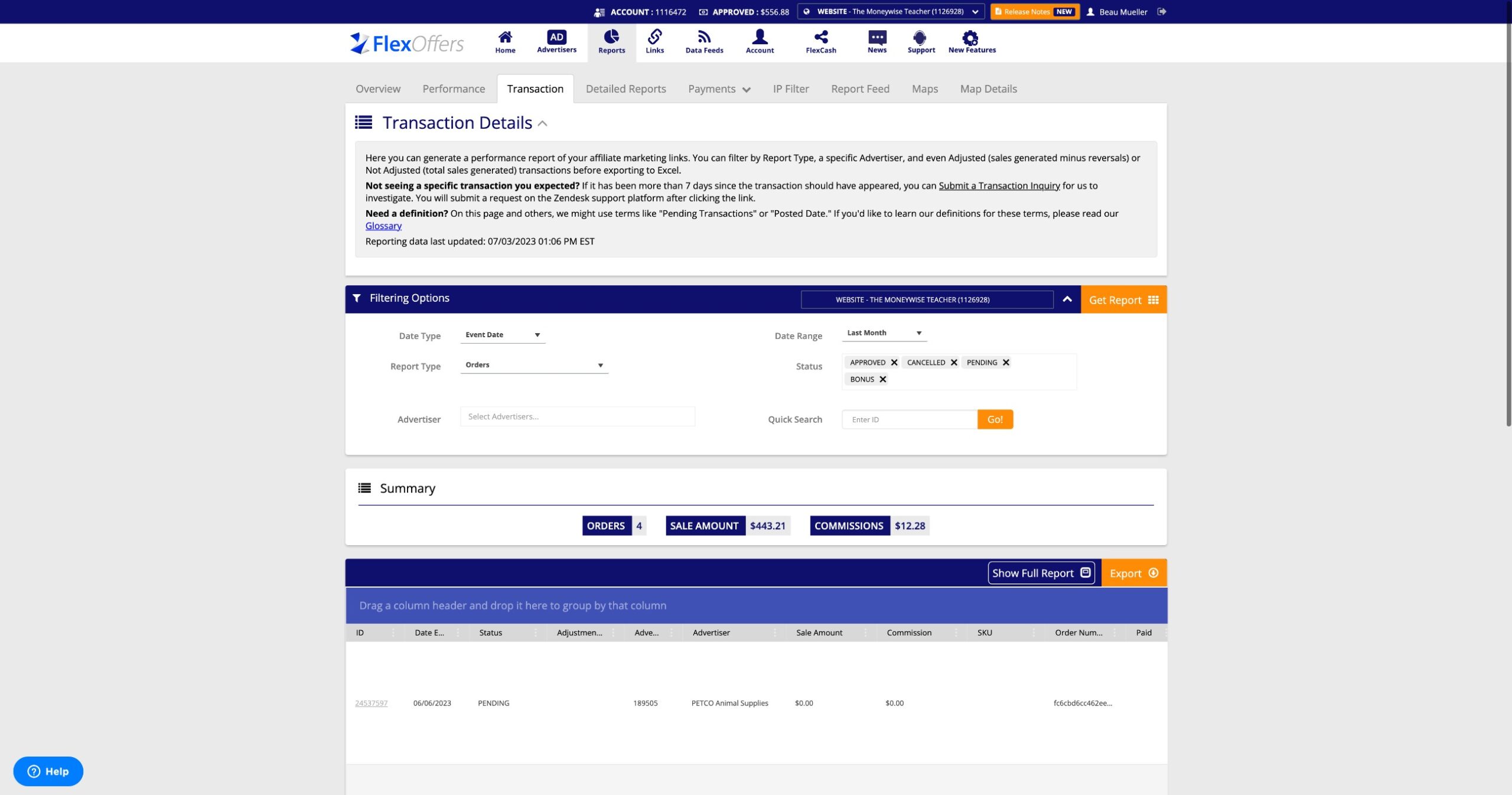Select the Transaction tab

(535, 89)
